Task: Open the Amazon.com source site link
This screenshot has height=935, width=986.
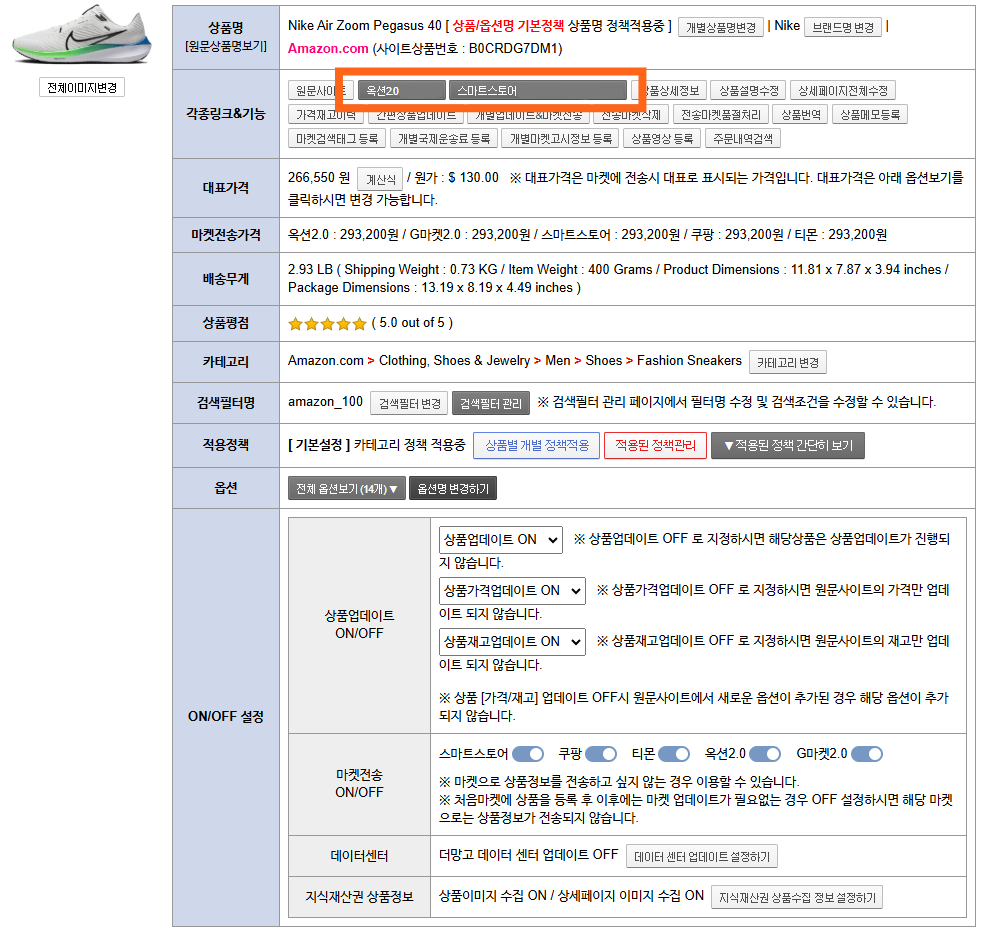Action: coord(328,48)
